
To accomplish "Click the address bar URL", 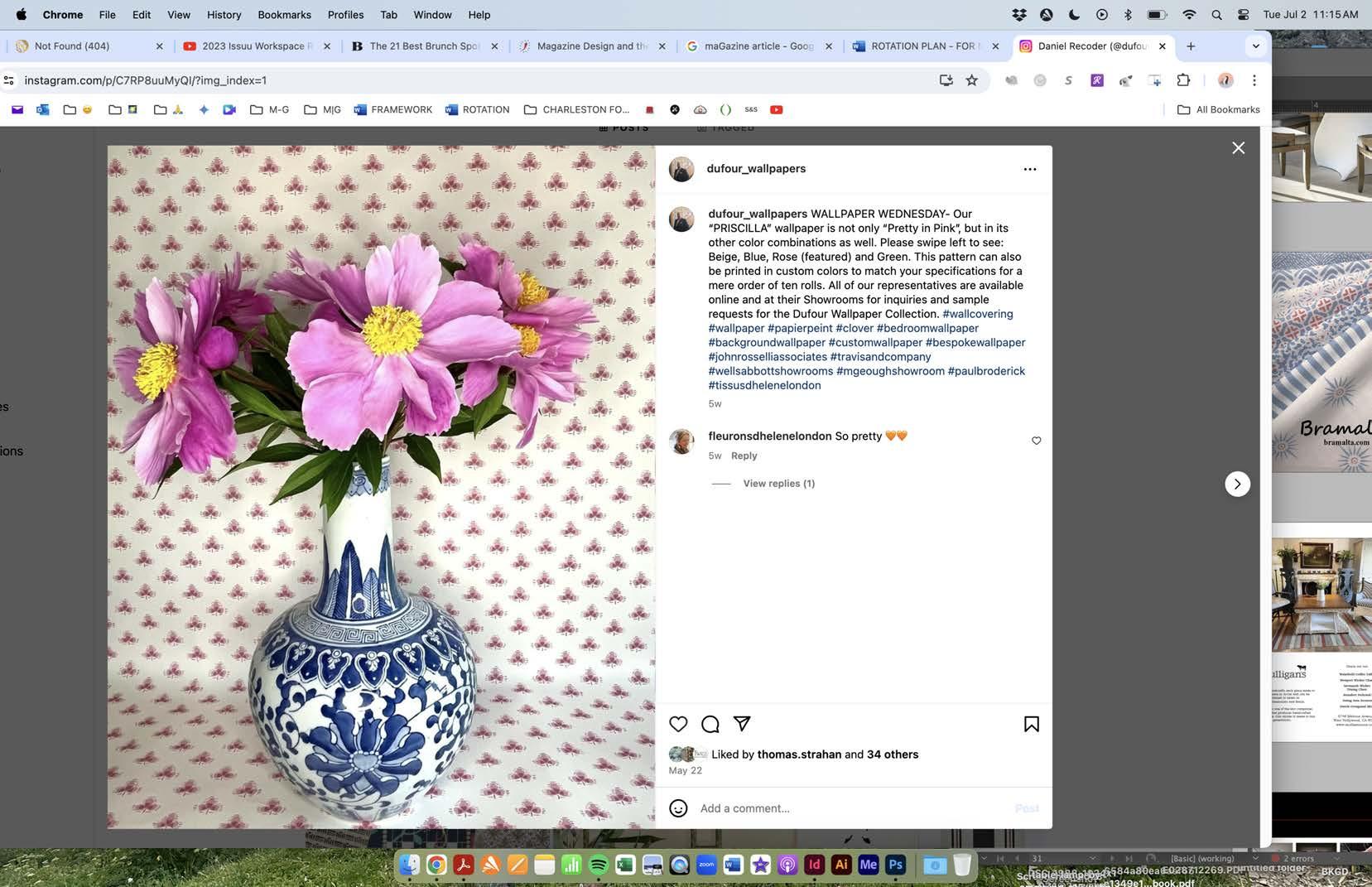I will coord(146,80).
